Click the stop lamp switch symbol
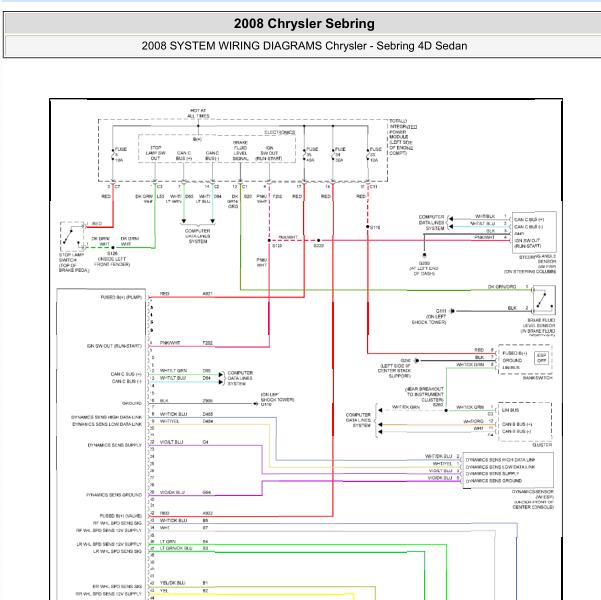This screenshot has height=600, width=601. (x=72, y=236)
